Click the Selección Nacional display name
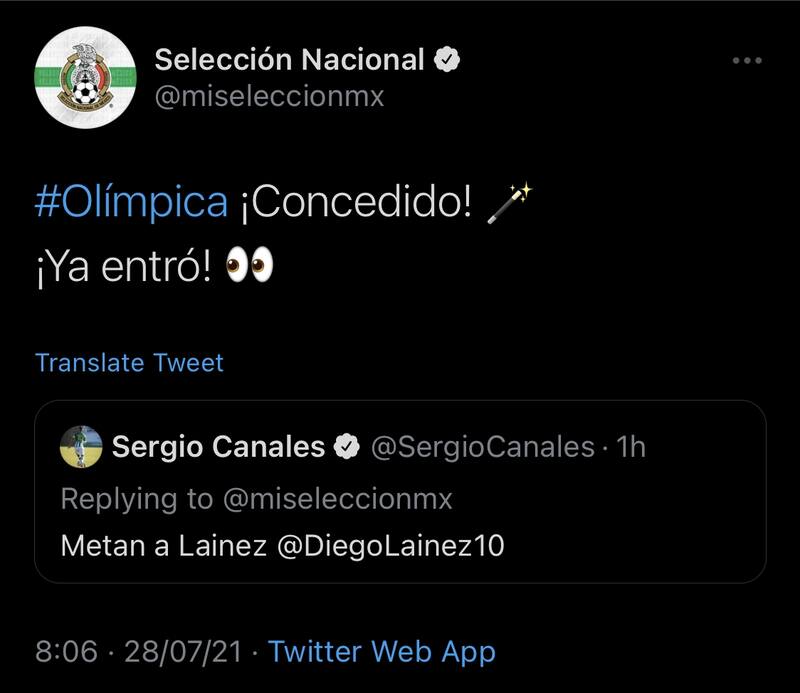Screen dimensions: 800x693 pos(289,60)
